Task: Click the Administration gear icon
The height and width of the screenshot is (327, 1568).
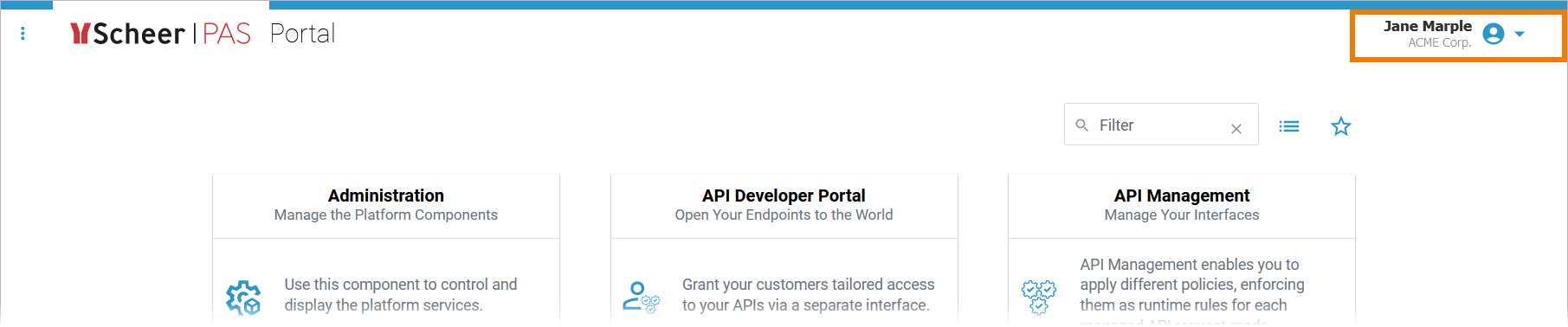Action: click(243, 298)
